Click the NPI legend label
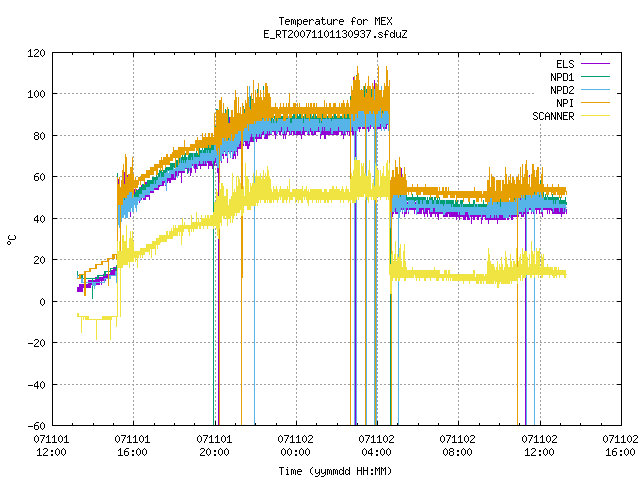This screenshot has height=480, width=640. click(x=565, y=103)
